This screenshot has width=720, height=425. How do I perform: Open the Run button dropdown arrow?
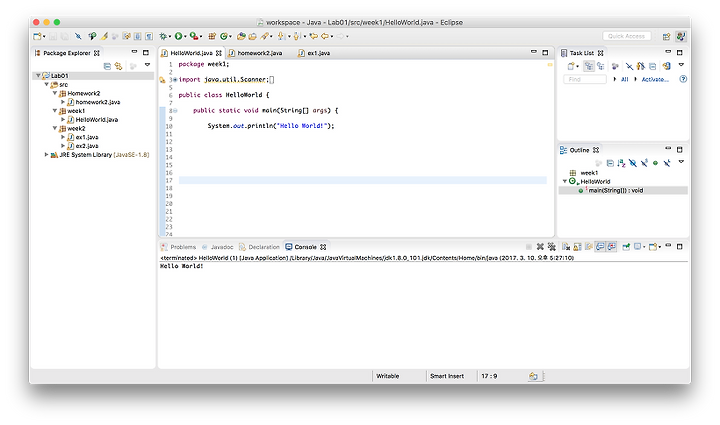point(185,37)
